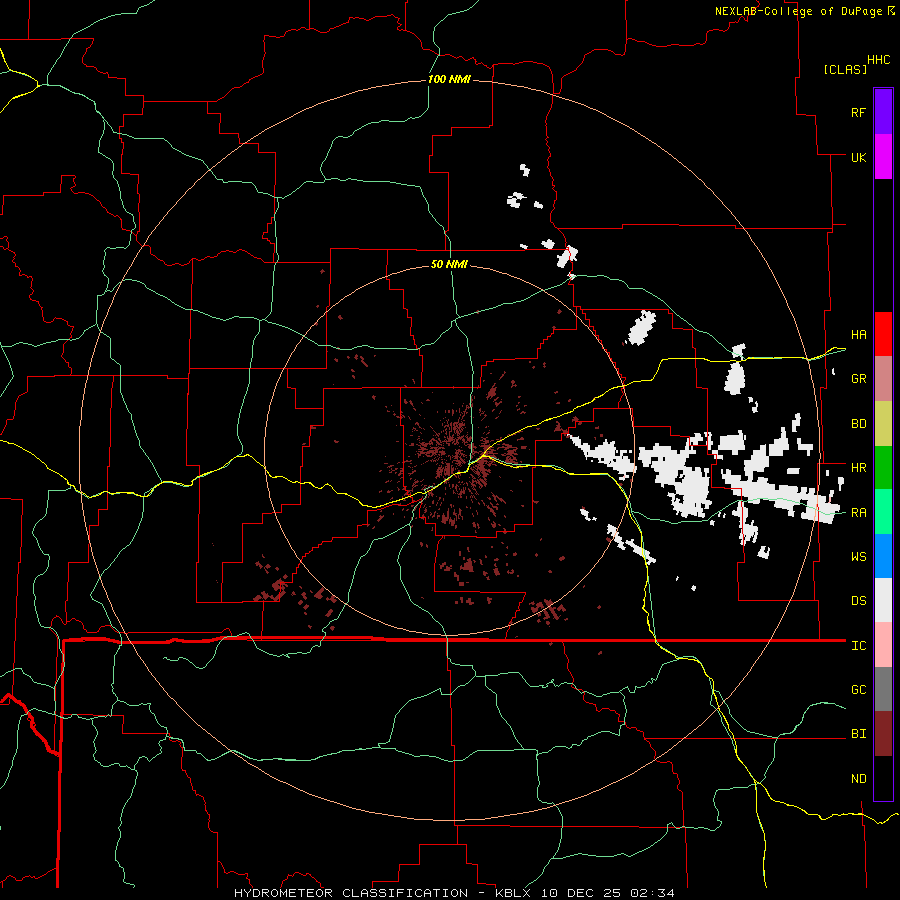
Task: Click the 'RA' legend label
Action: 858,512
